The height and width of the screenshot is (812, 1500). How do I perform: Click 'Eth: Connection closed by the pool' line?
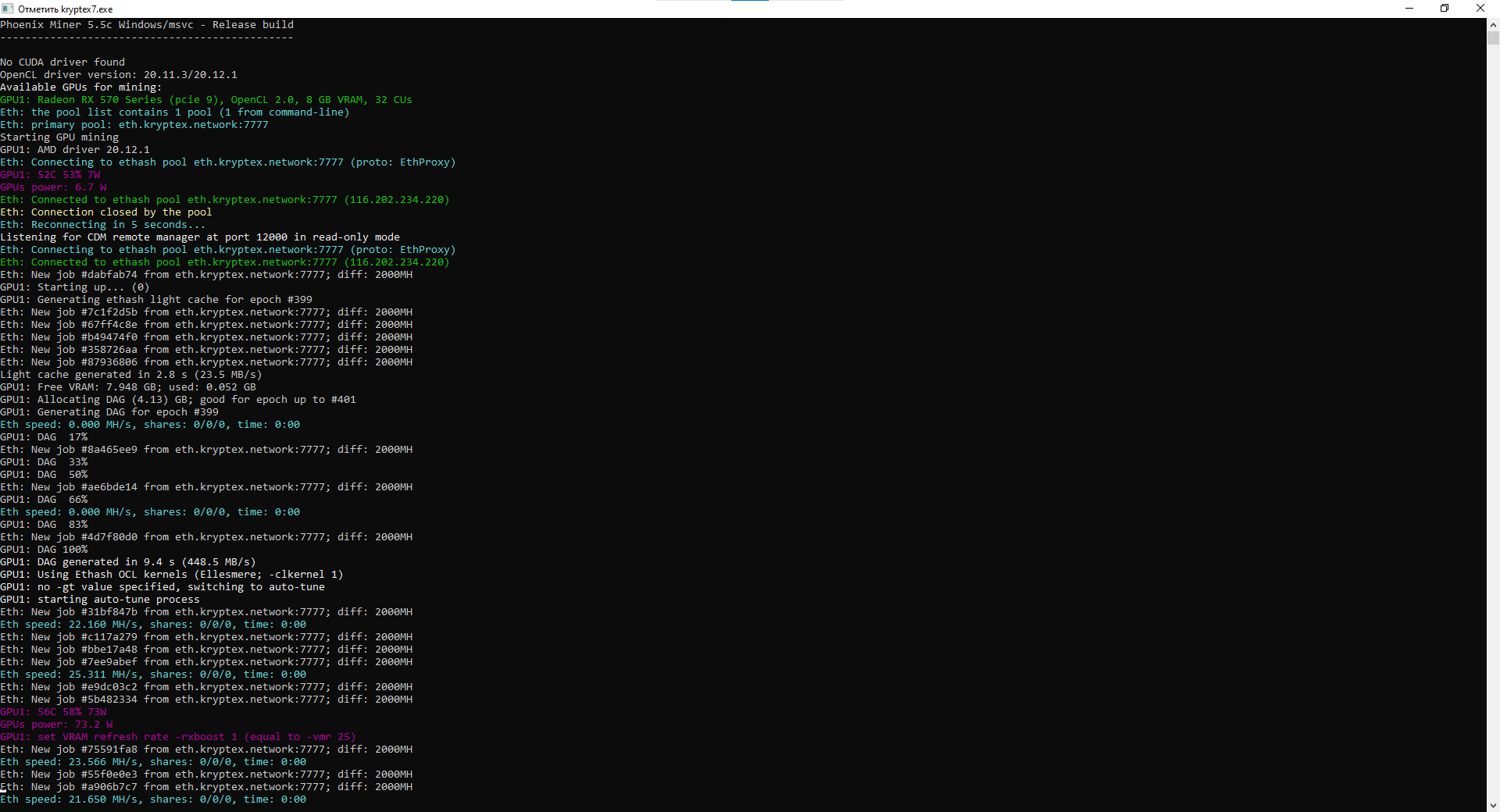click(106, 212)
